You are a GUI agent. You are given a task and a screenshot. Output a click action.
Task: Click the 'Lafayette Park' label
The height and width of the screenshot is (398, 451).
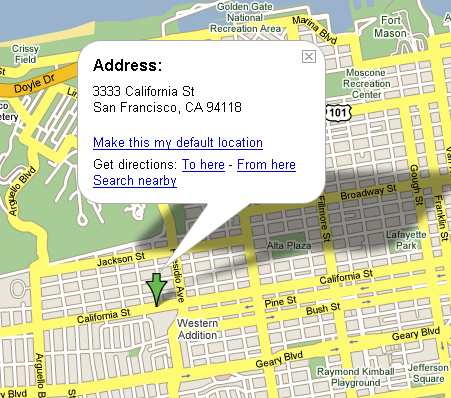point(406,240)
